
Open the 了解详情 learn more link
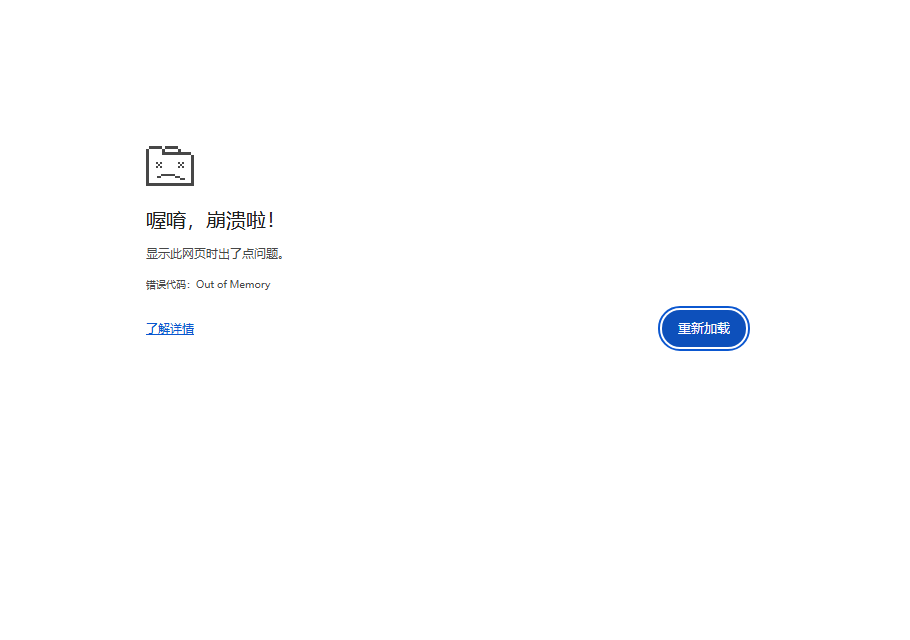click(x=170, y=329)
